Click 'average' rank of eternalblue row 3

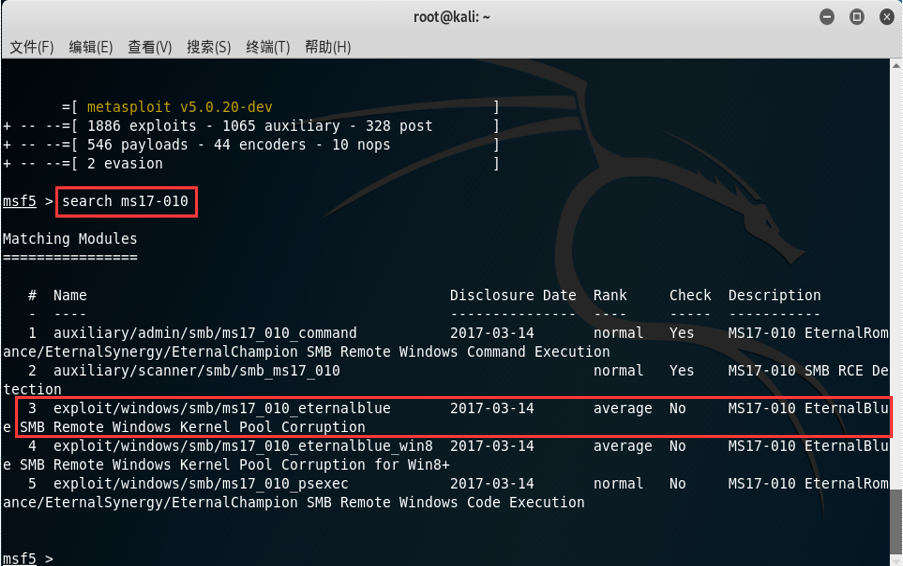(623, 409)
